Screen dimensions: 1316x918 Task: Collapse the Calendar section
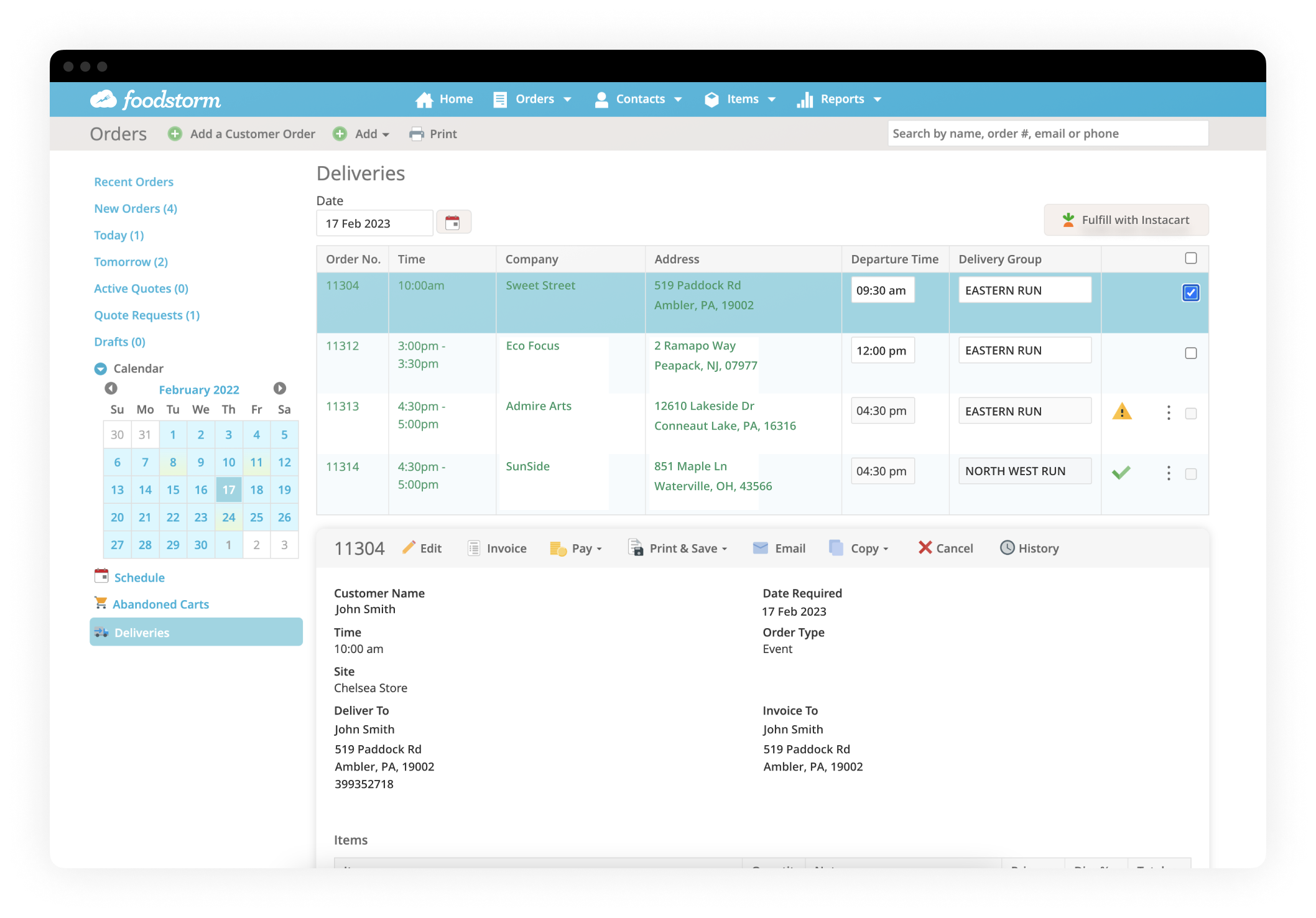point(101,368)
